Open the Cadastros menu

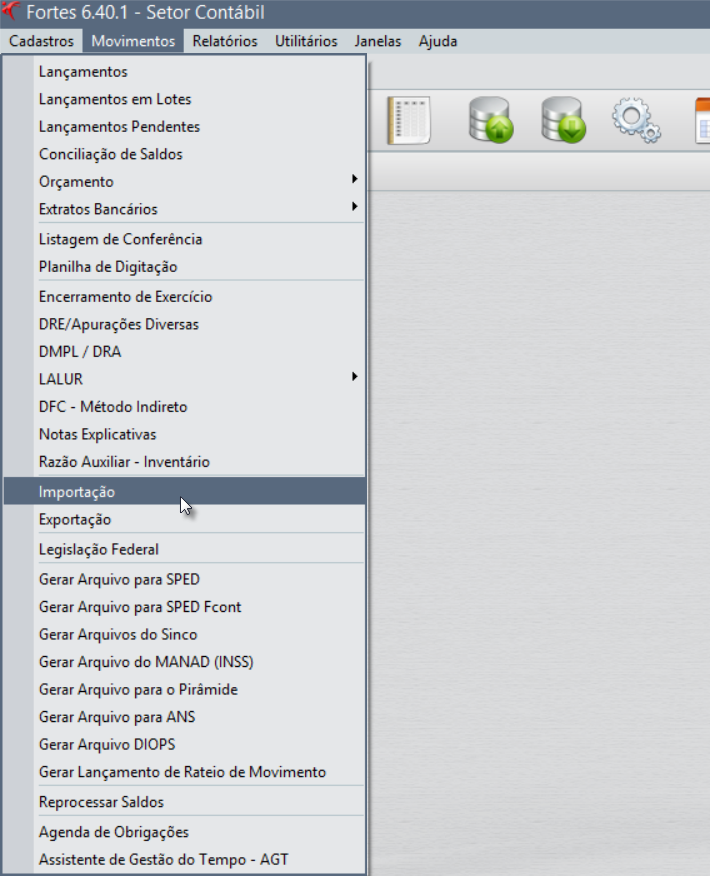pyautogui.click(x=41, y=41)
